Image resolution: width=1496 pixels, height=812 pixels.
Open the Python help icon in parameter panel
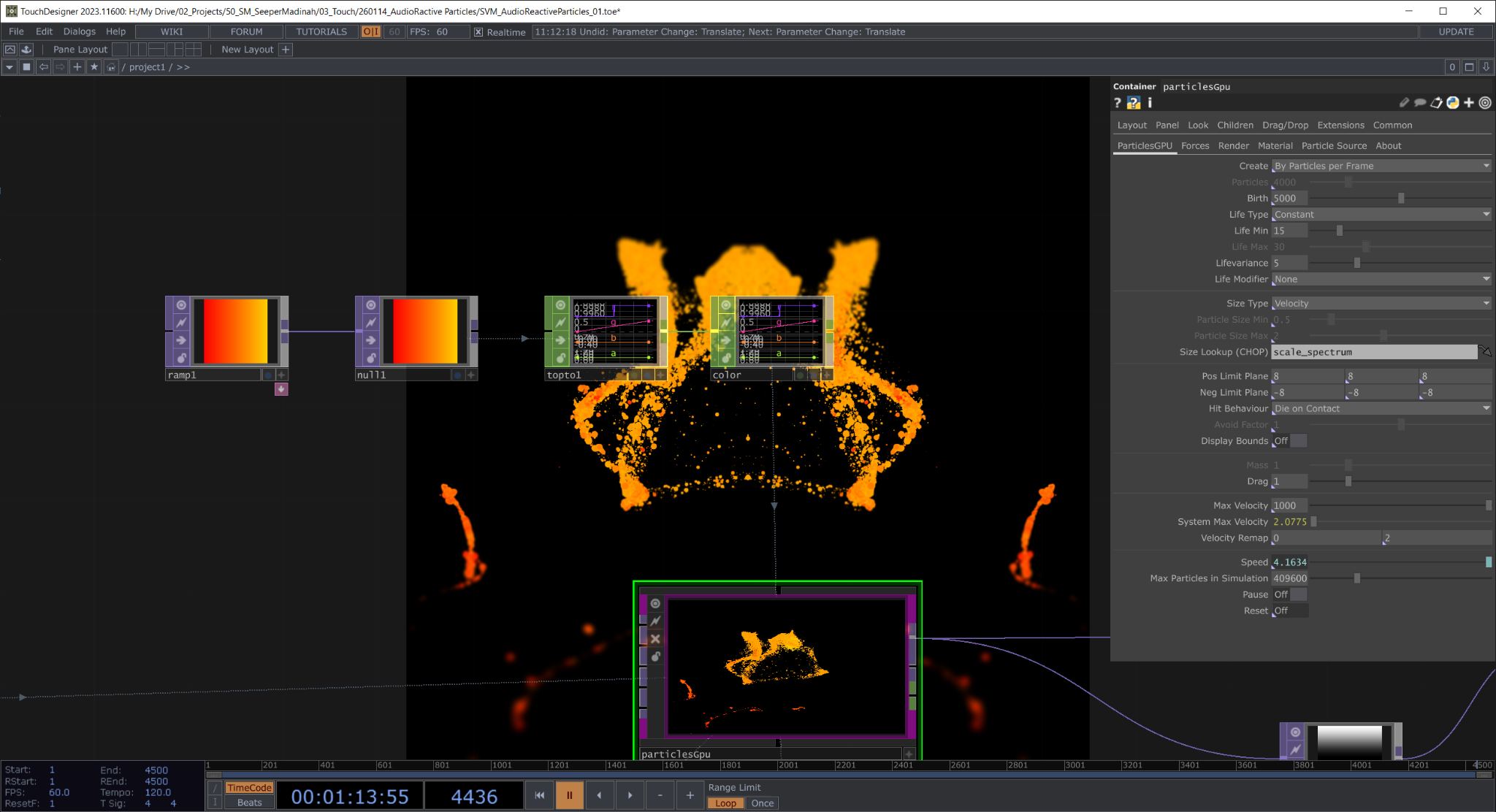point(1133,103)
